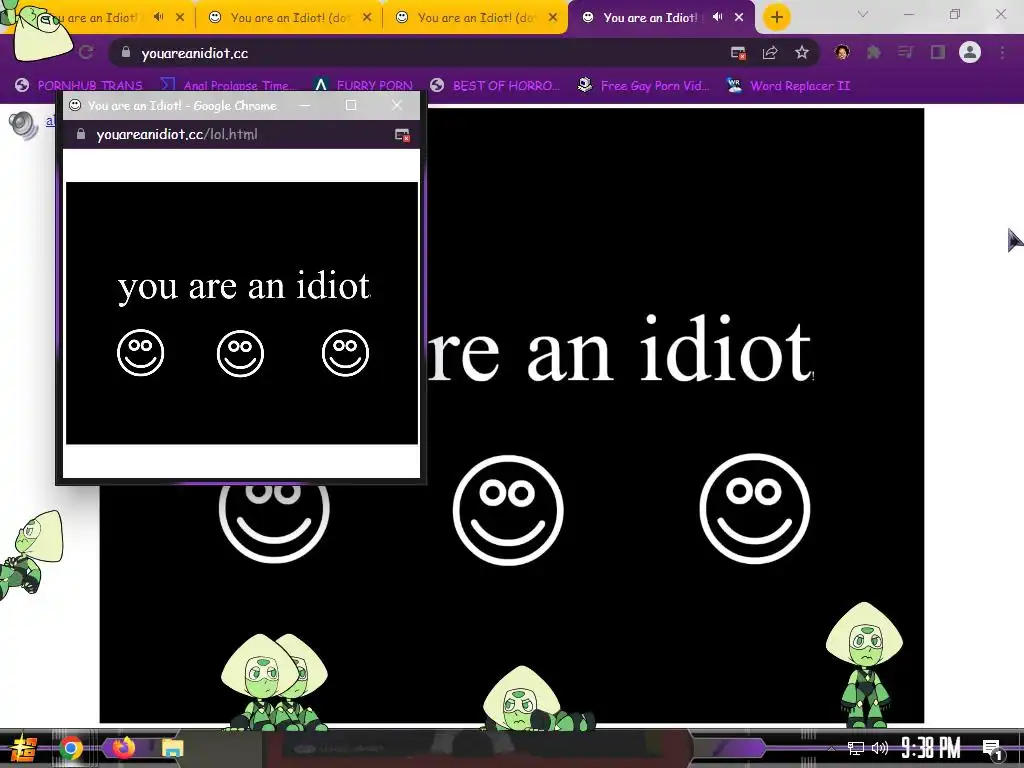
Task: Open the BEST OF HORRO... bookmark
Action: [495, 86]
